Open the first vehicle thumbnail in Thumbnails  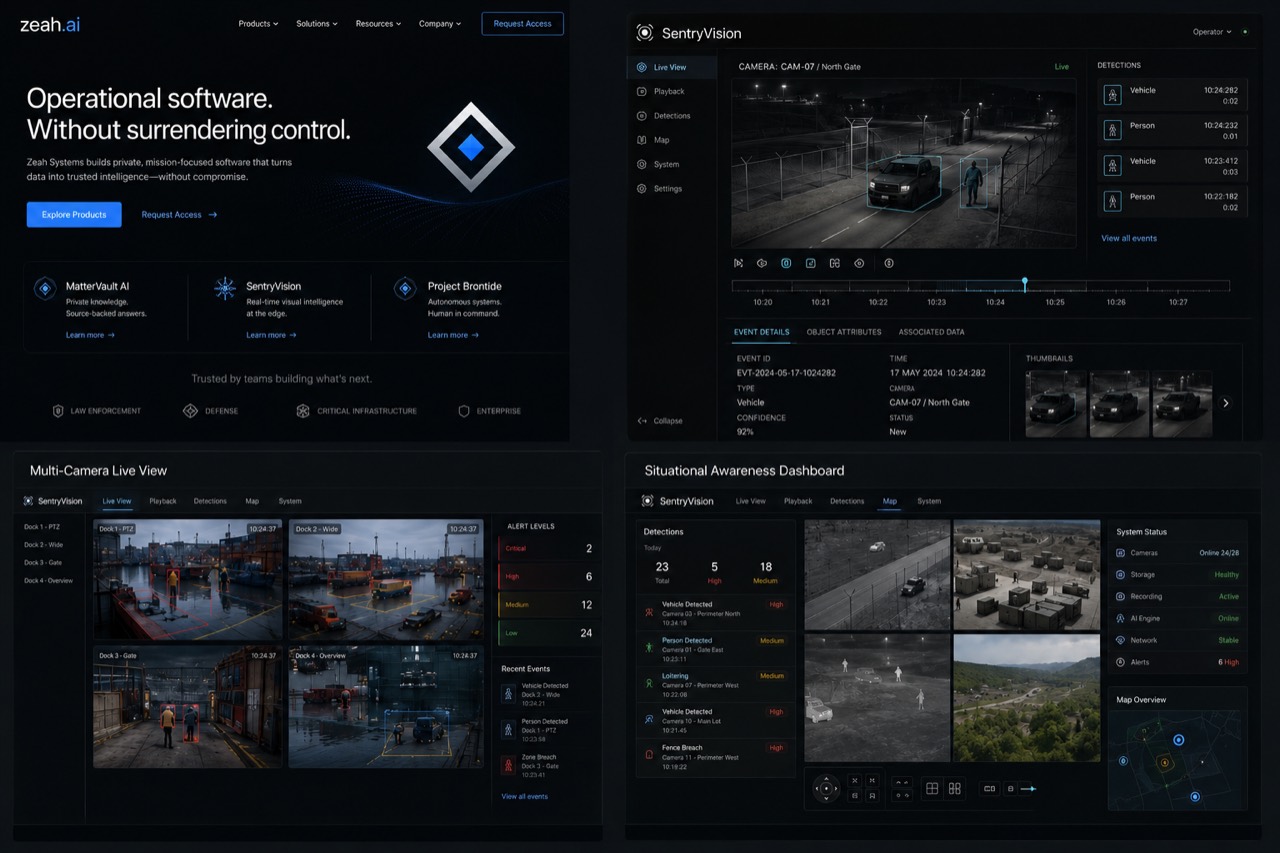click(1056, 403)
